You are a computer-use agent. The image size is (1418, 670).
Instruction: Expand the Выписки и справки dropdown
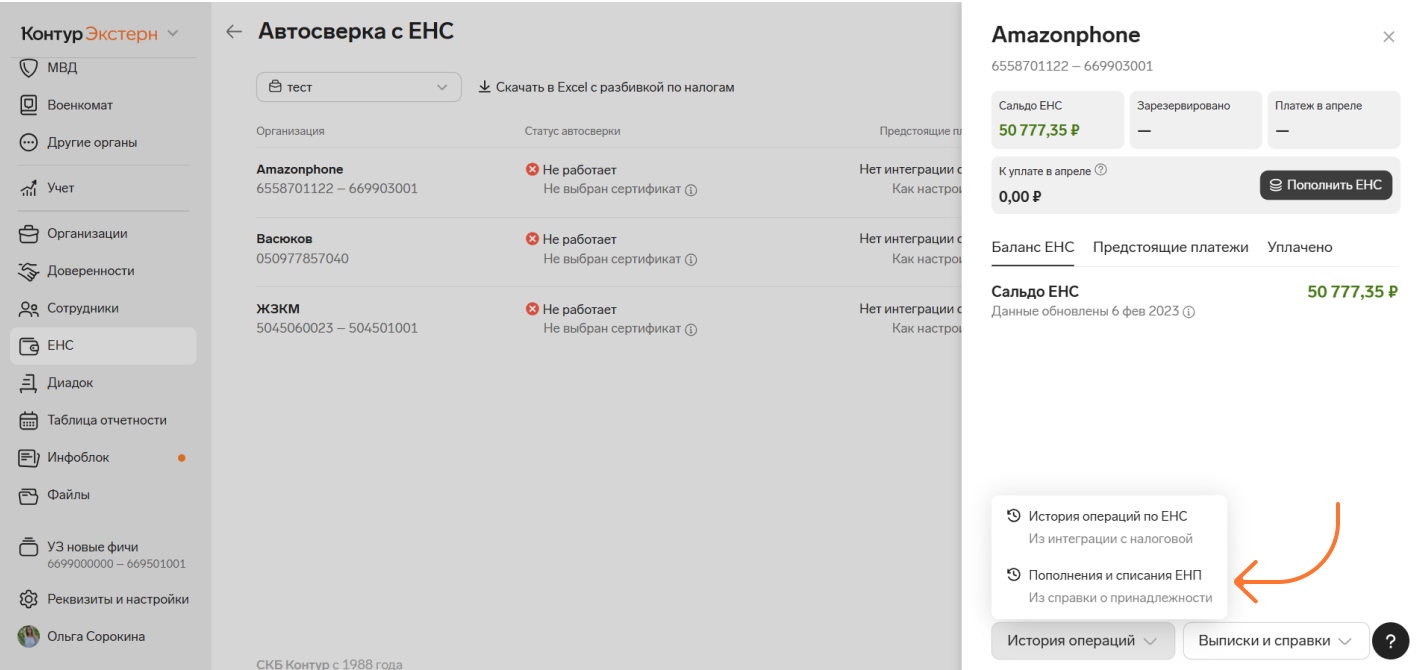[x=1275, y=641]
